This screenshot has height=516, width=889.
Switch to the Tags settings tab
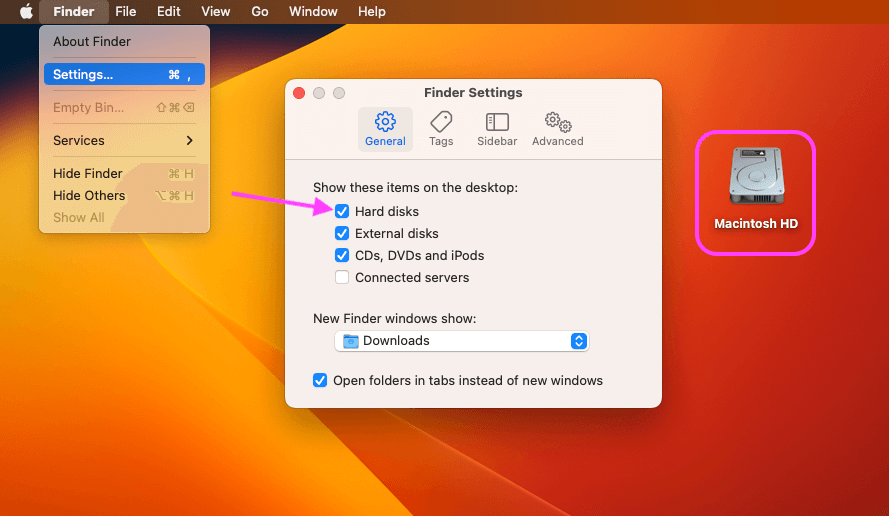441,129
